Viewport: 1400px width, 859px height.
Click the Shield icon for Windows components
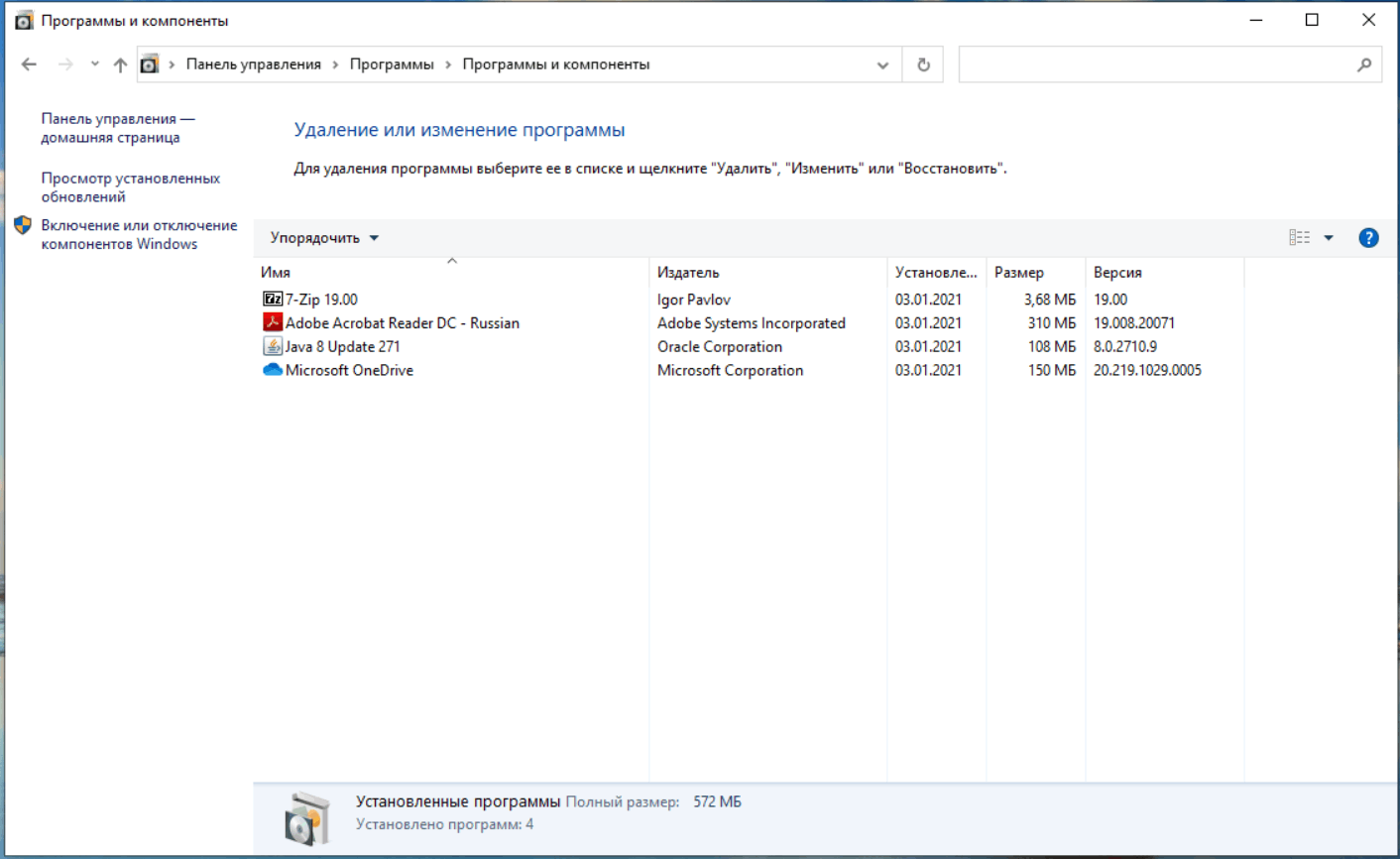point(23,225)
